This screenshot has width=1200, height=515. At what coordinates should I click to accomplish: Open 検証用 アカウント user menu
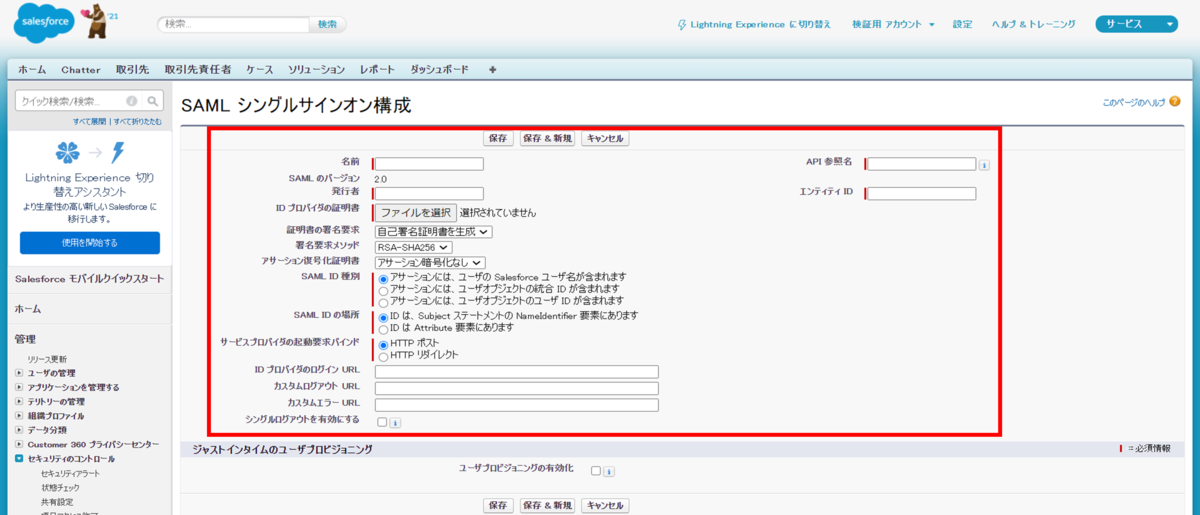pos(893,24)
